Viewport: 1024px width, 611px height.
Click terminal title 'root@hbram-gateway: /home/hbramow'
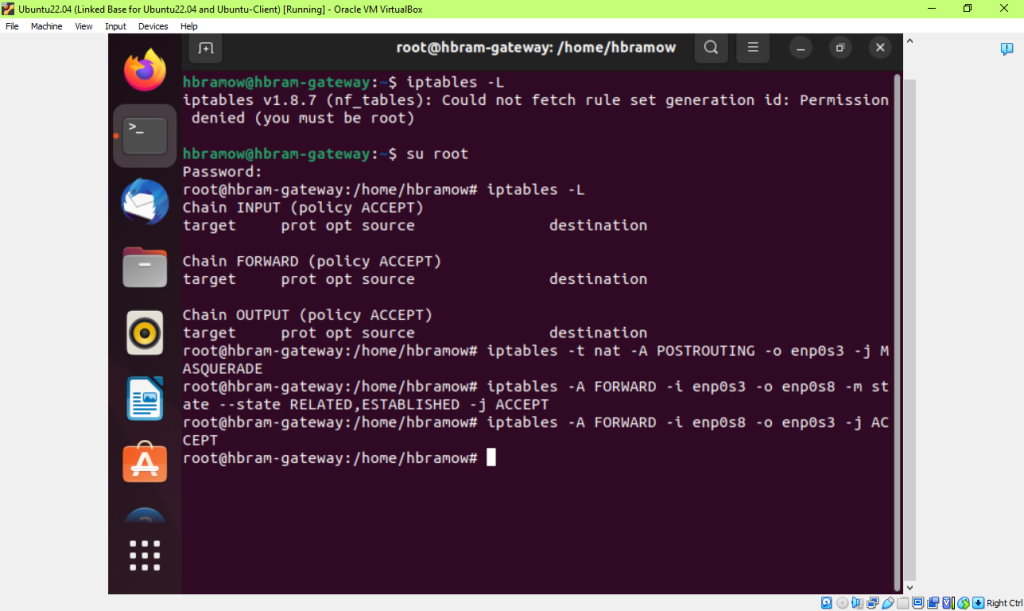536,48
